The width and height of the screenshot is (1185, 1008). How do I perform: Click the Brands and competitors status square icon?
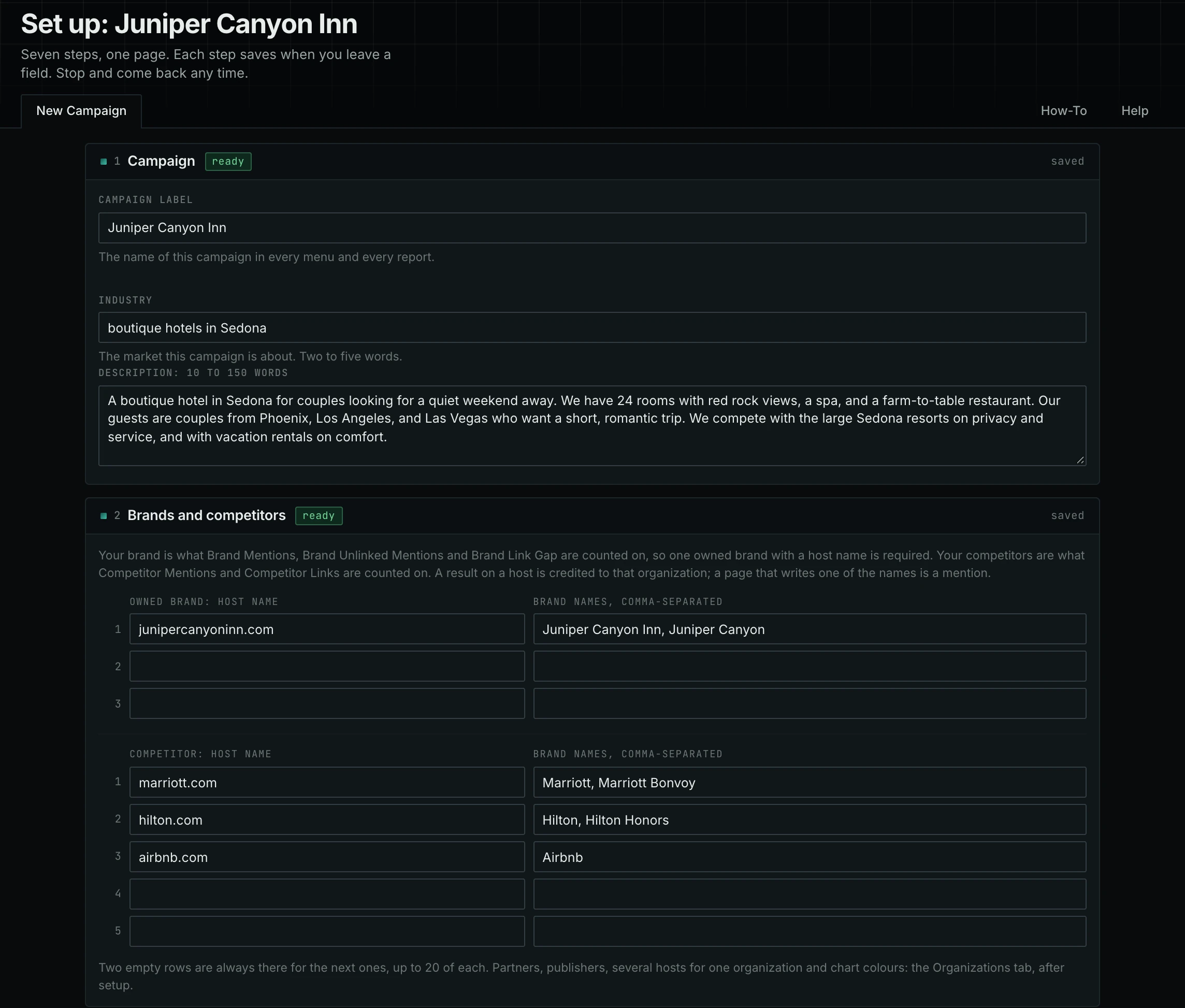[104, 516]
